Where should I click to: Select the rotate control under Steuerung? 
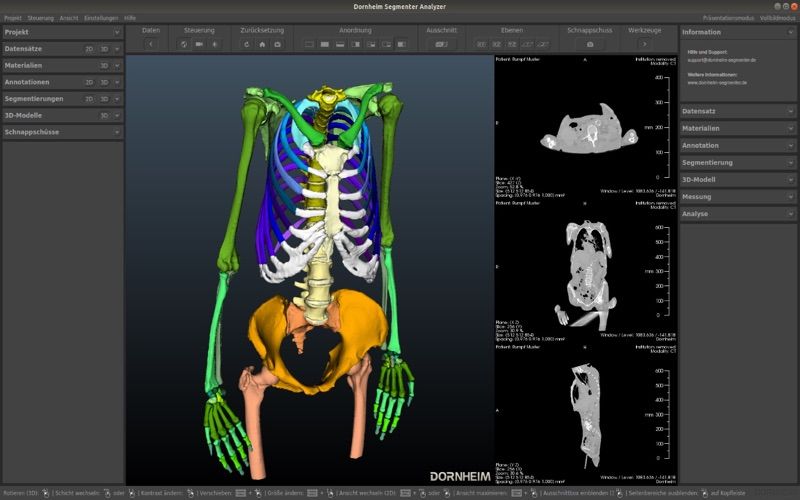pos(184,44)
